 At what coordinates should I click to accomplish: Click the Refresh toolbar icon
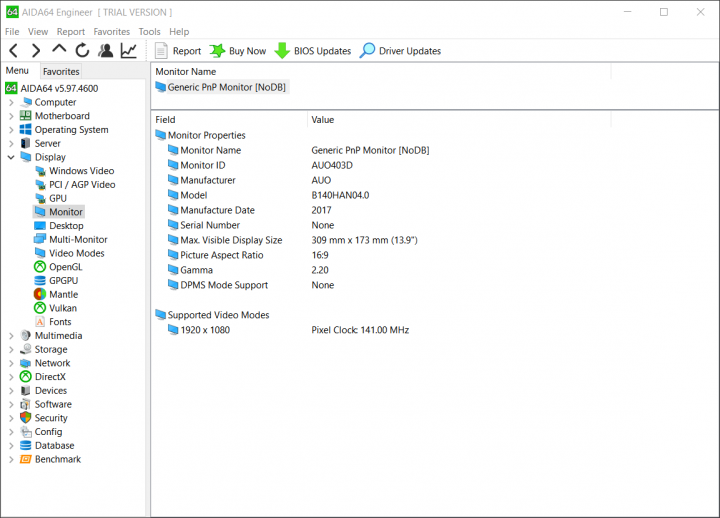pos(82,51)
